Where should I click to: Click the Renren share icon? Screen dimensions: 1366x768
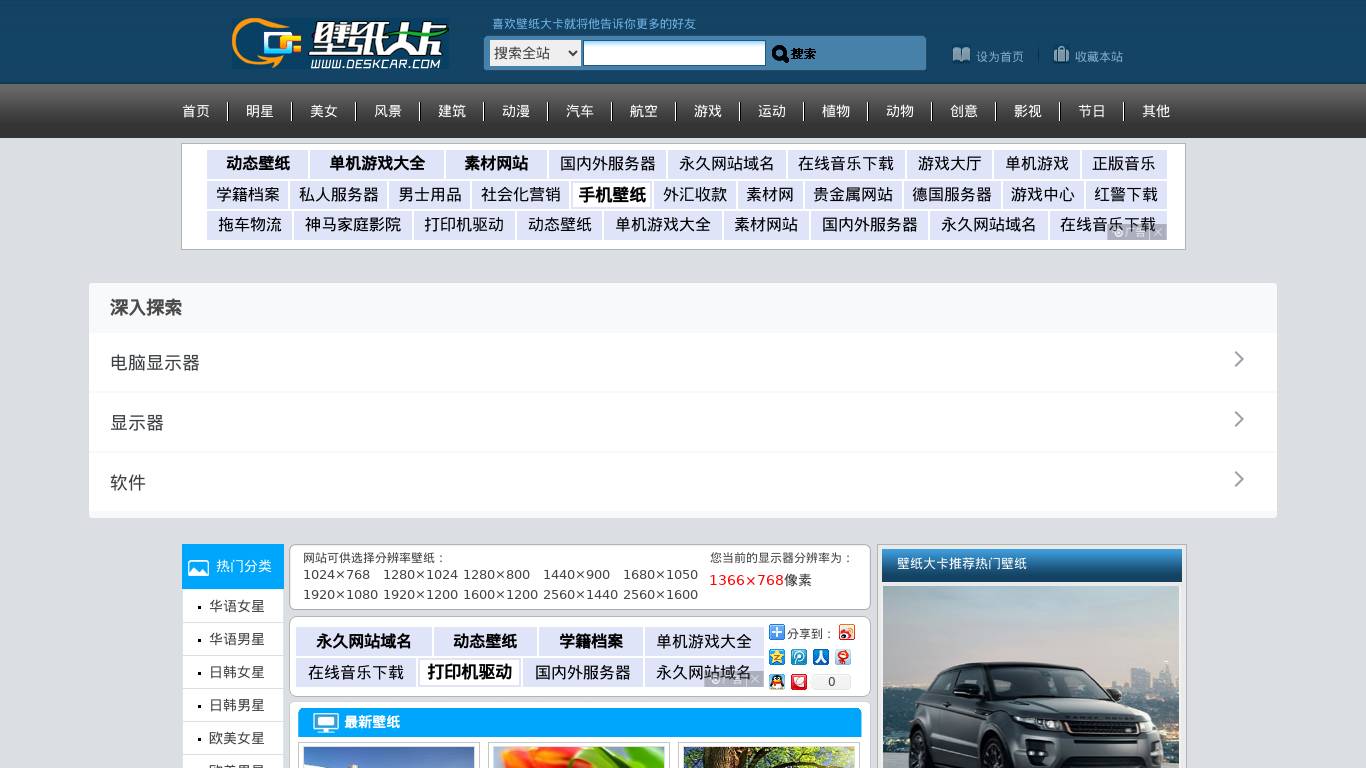(821, 657)
